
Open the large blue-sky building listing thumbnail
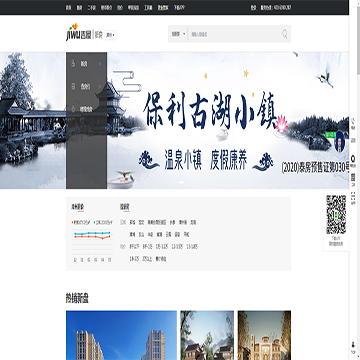121,335
